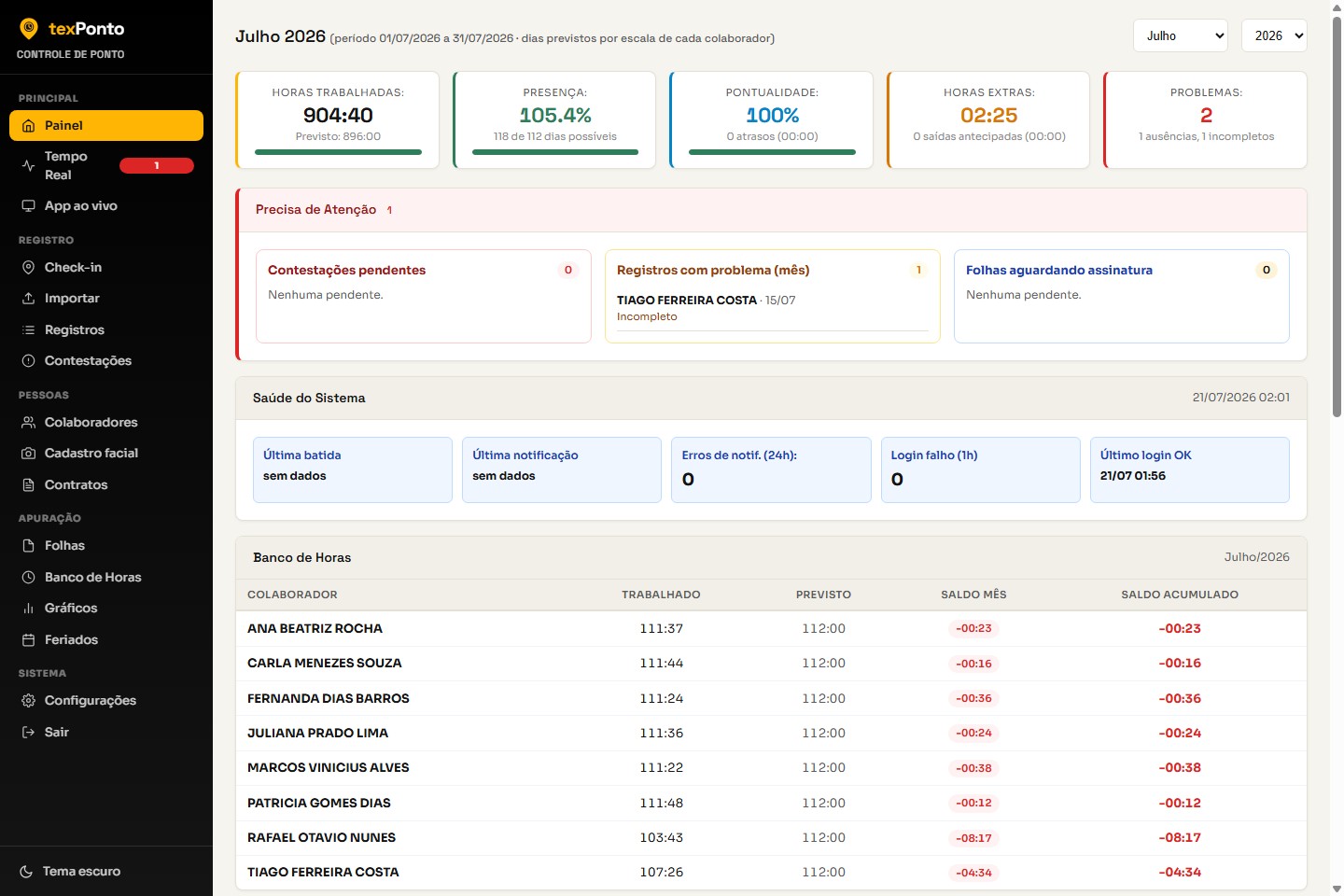The width and height of the screenshot is (1344, 896).
Task: Click Sair to log out
Action: [106, 733]
